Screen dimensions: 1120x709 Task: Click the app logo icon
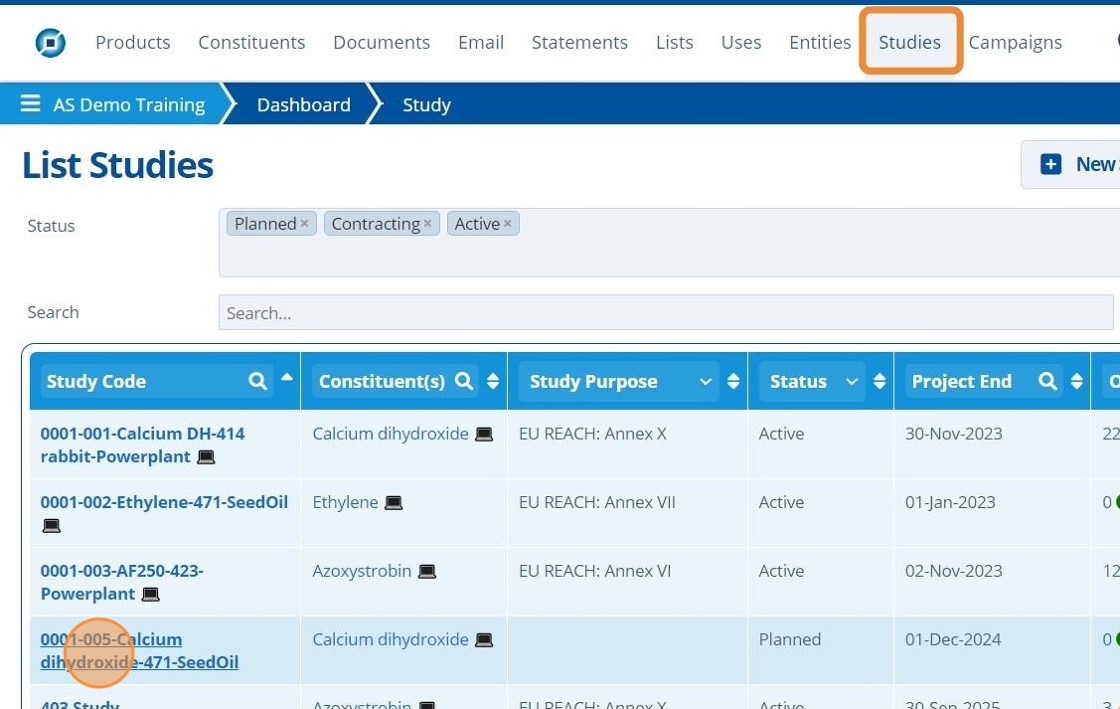(x=50, y=43)
